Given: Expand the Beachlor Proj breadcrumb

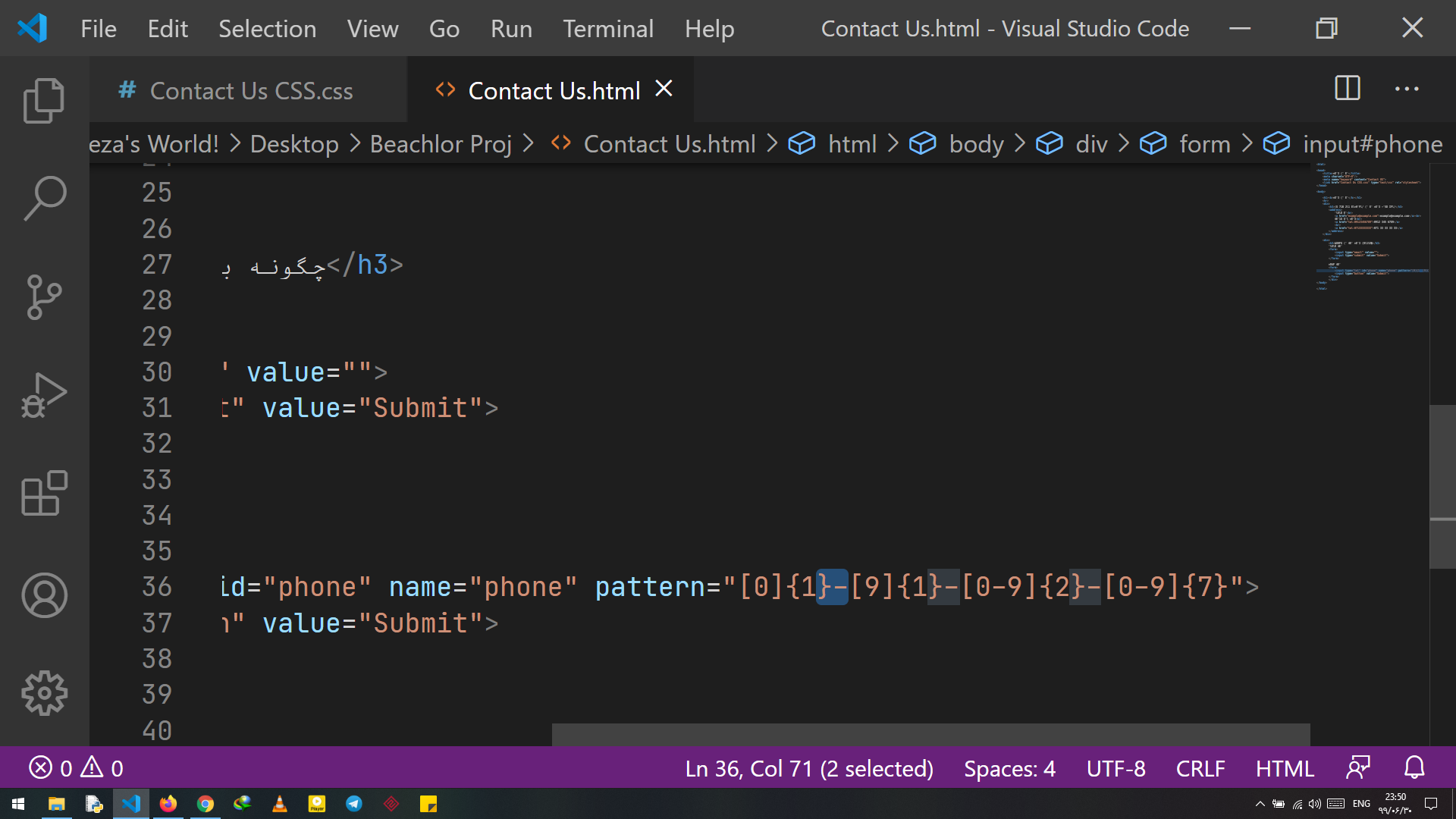Looking at the screenshot, I should [x=441, y=143].
